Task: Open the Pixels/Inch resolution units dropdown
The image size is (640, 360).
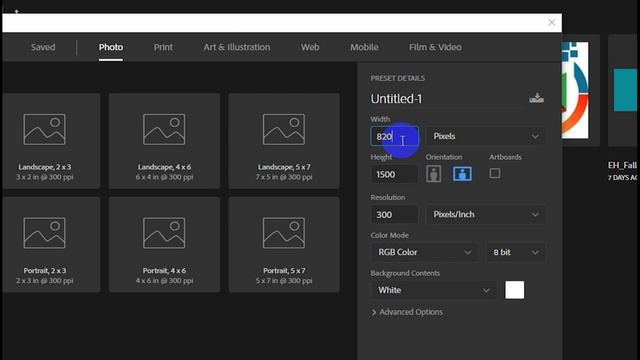Action: pyautogui.click(x=486, y=215)
